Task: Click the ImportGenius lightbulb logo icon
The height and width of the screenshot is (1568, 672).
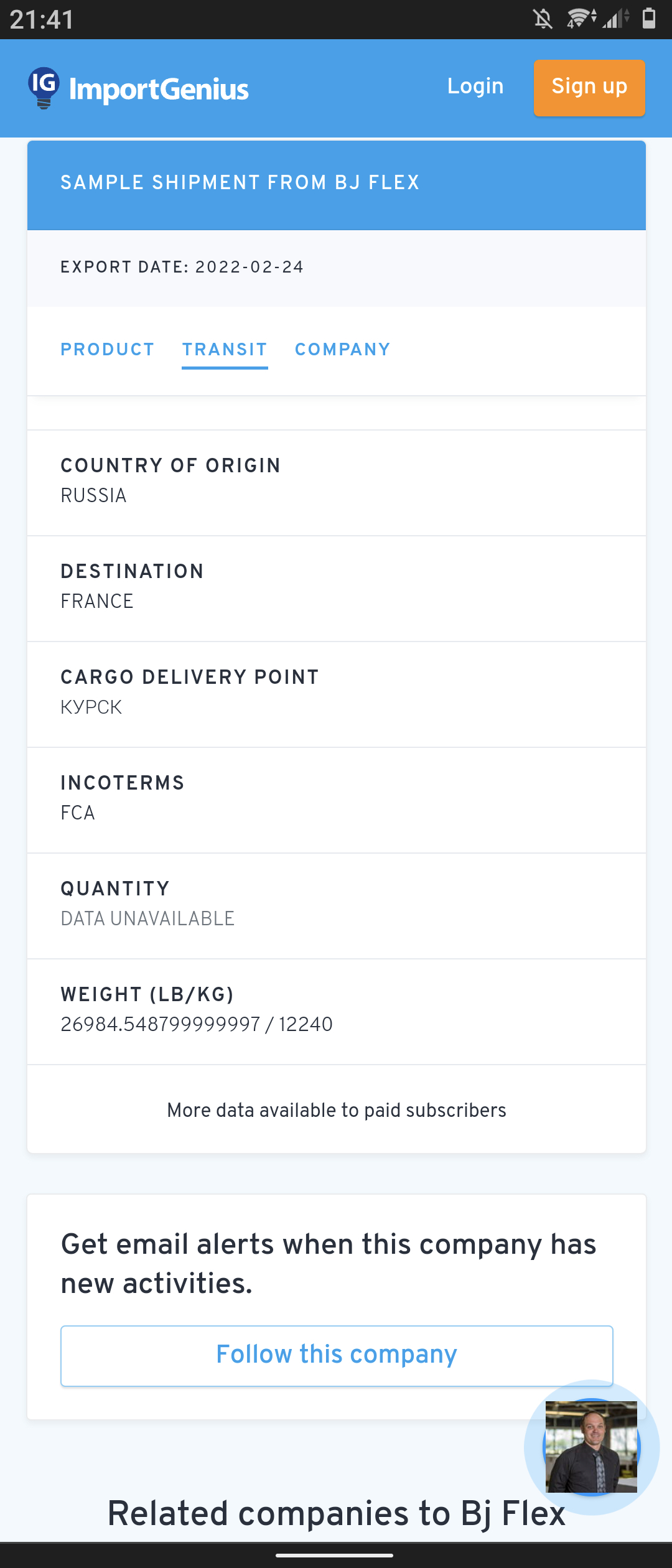Action: pyautogui.click(x=44, y=87)
